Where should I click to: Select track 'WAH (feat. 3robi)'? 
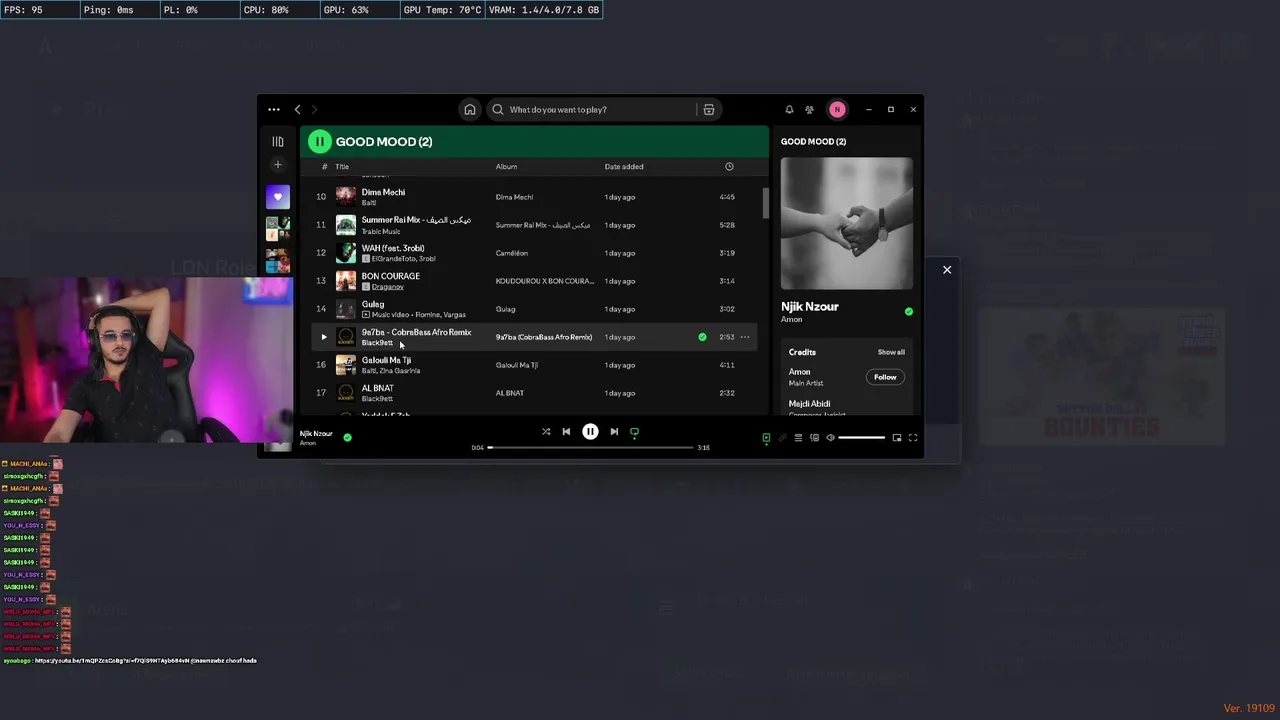393,248
